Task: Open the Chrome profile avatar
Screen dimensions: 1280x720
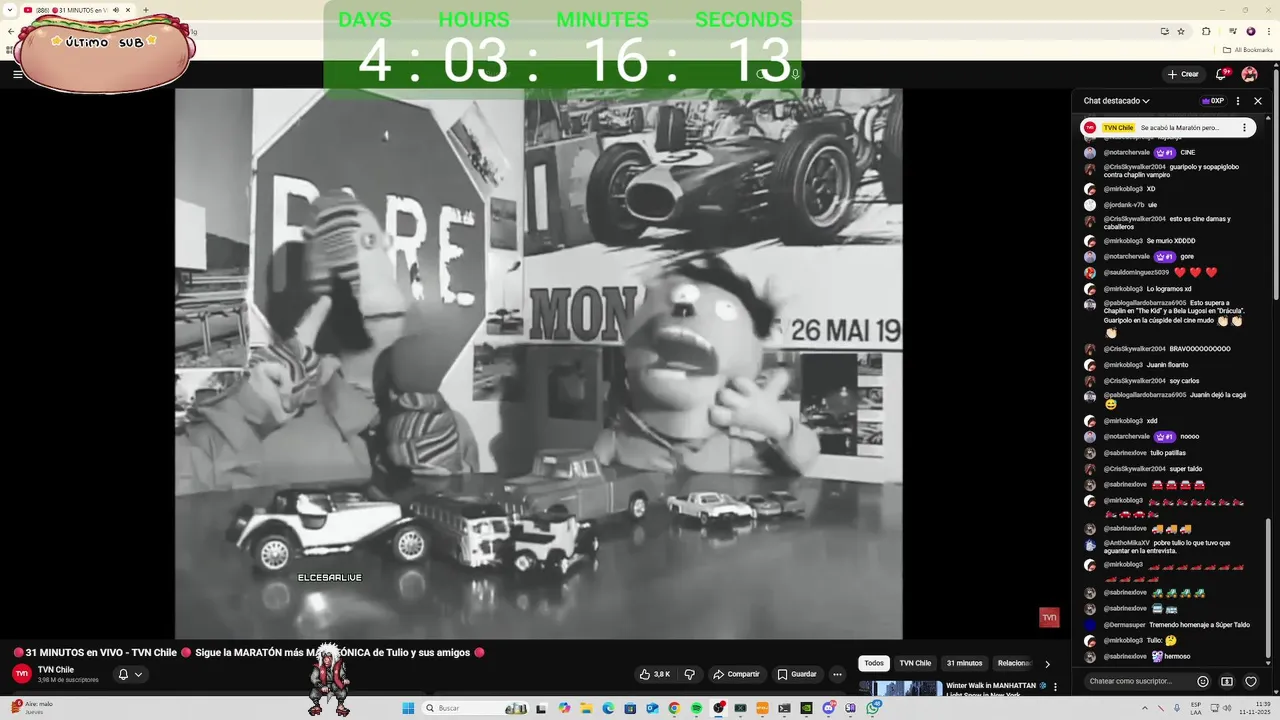Action: [1250, 31]
